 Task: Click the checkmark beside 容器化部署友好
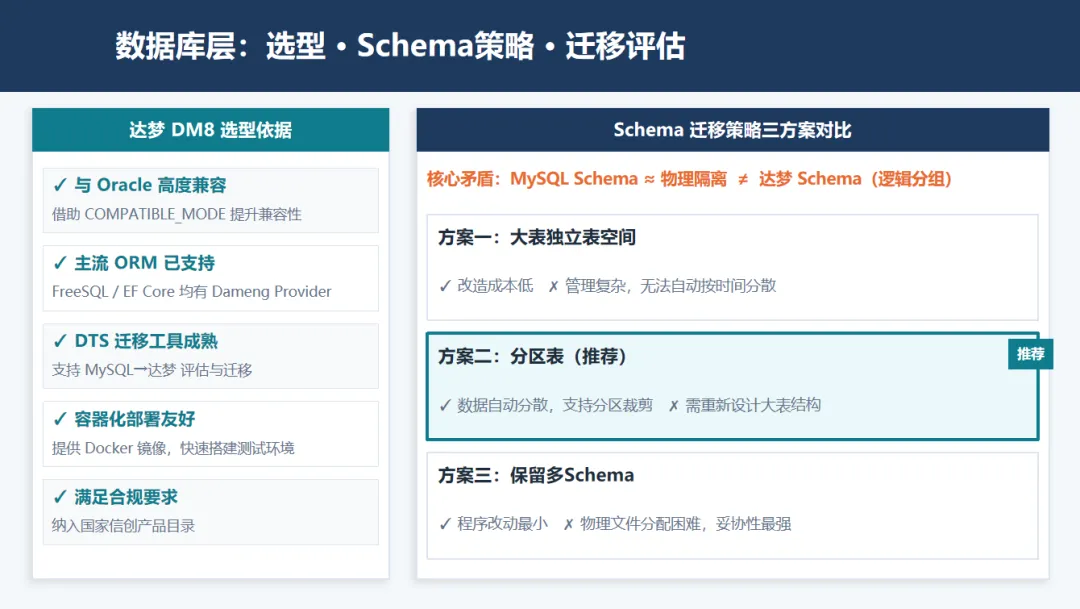pos(60,419)
